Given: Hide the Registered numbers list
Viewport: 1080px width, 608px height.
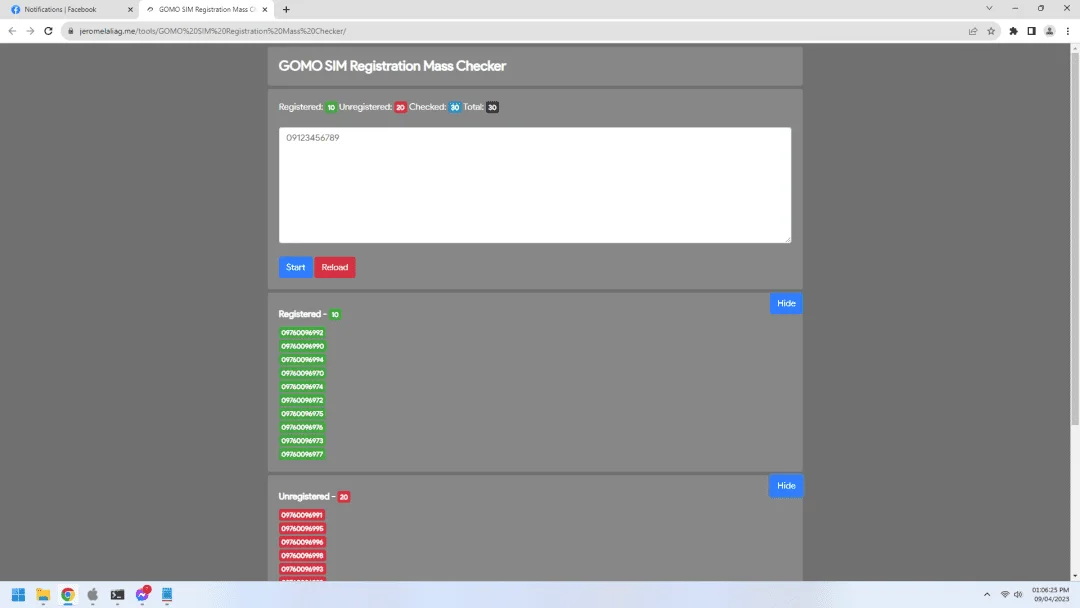Looking at the screenshot, I should tap(786, 303).
